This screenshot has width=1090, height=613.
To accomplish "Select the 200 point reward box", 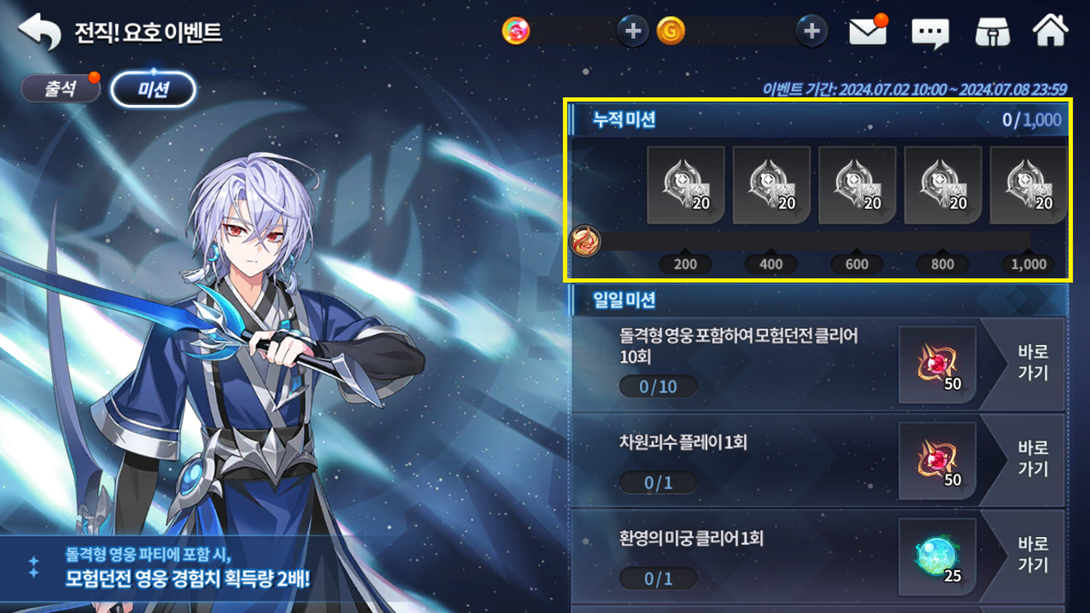I will coord(685,185).
